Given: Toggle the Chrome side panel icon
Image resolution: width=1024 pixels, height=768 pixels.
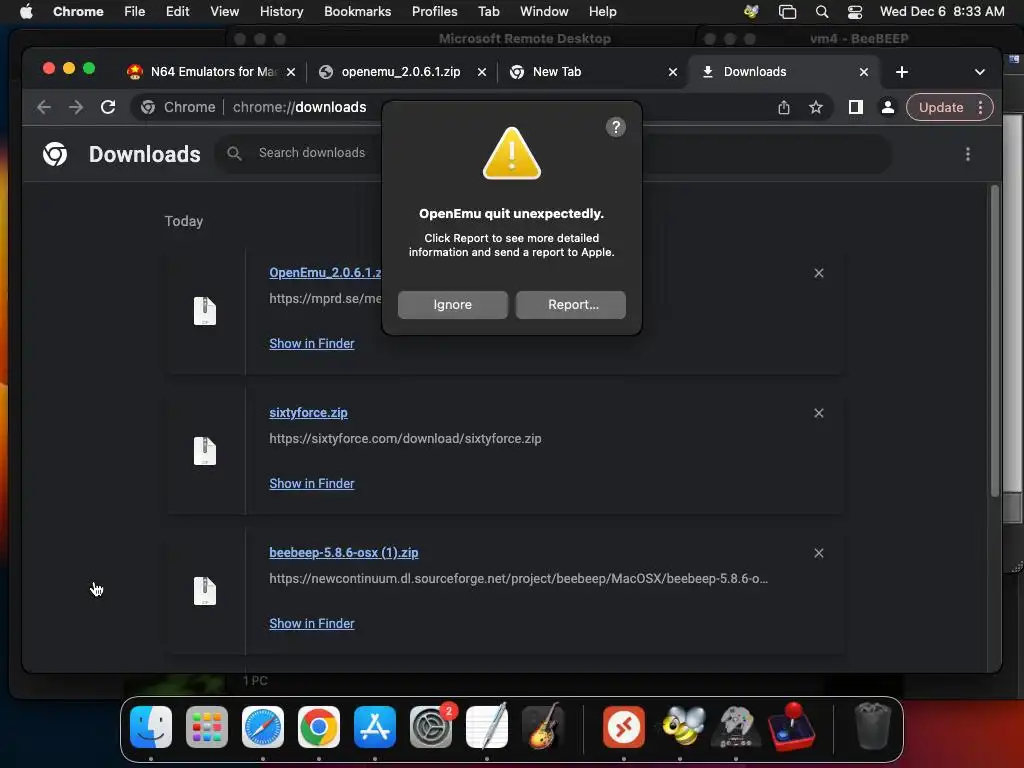Looking at the screenshot, I should pyautogui.click(x=856, y=107).
